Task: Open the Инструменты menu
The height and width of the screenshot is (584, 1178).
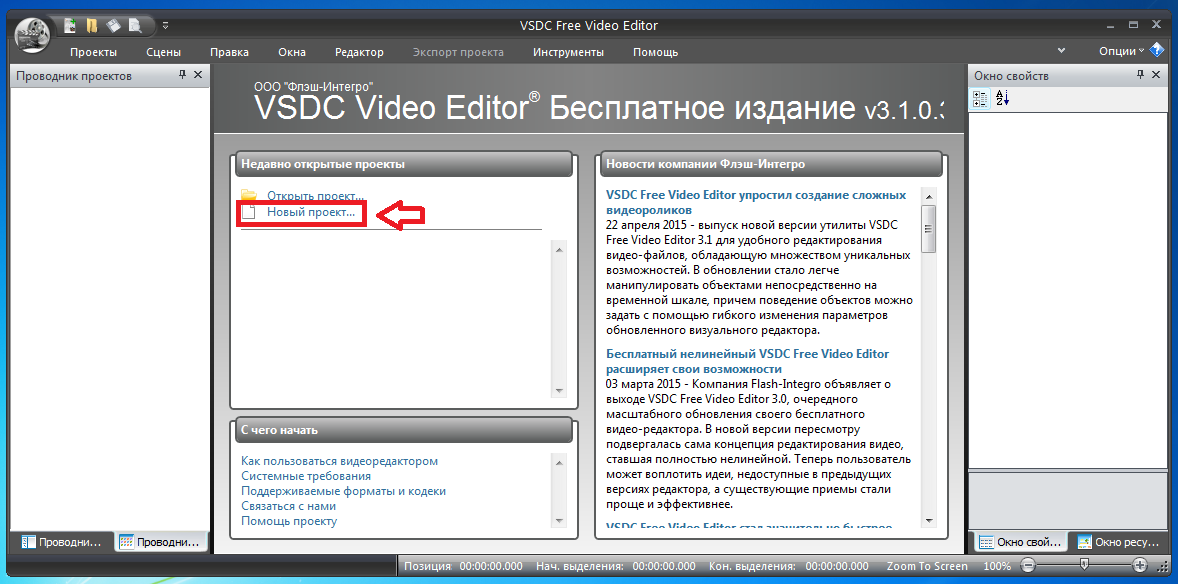Action: click(x=568, y=52)
